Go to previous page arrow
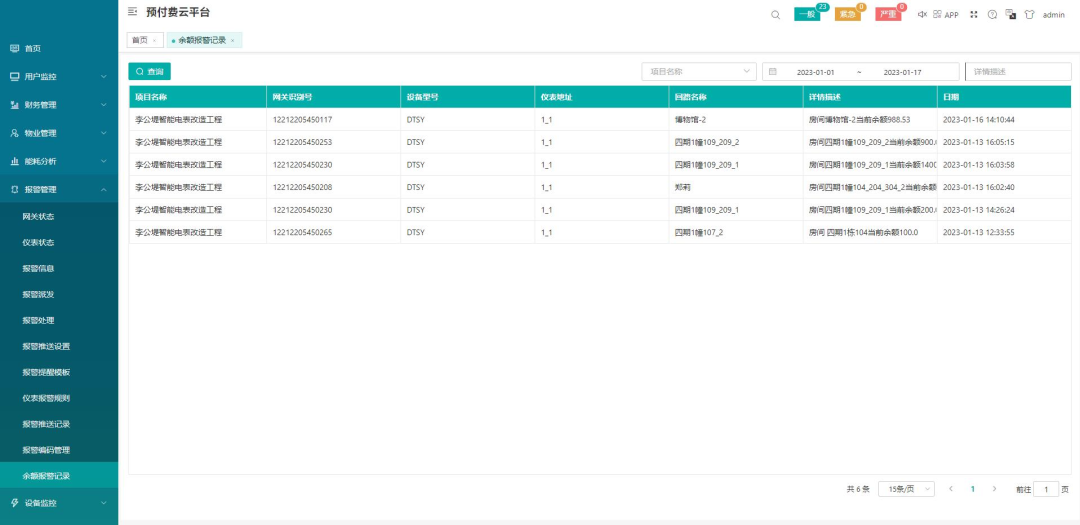The width and height of the screenshot is (1080, 525). pyautogui.click(x=951, y=488)
